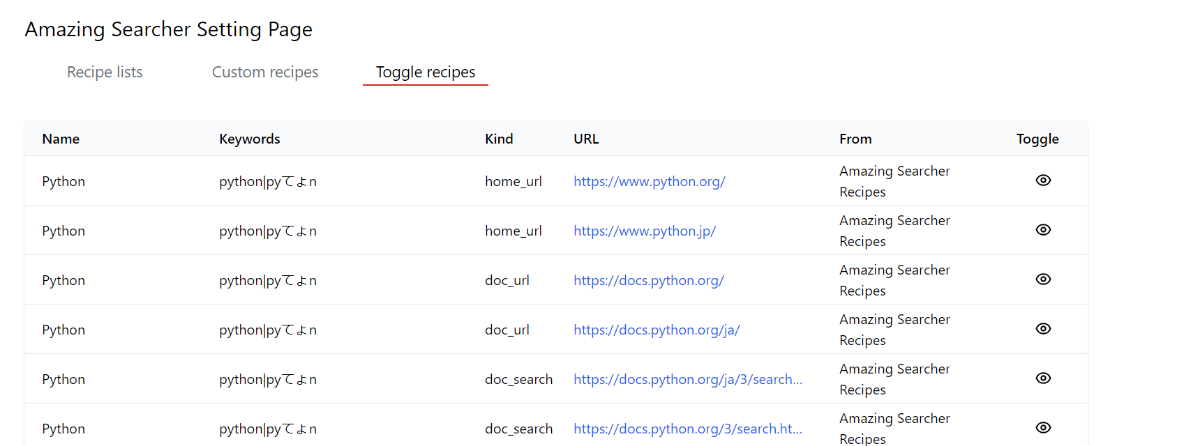The height and width of the screenshot is (446, 1200).
Task: Toggle eye for docs.python.org/ja/3/search recipe
Action: [x=1043, y=378]
